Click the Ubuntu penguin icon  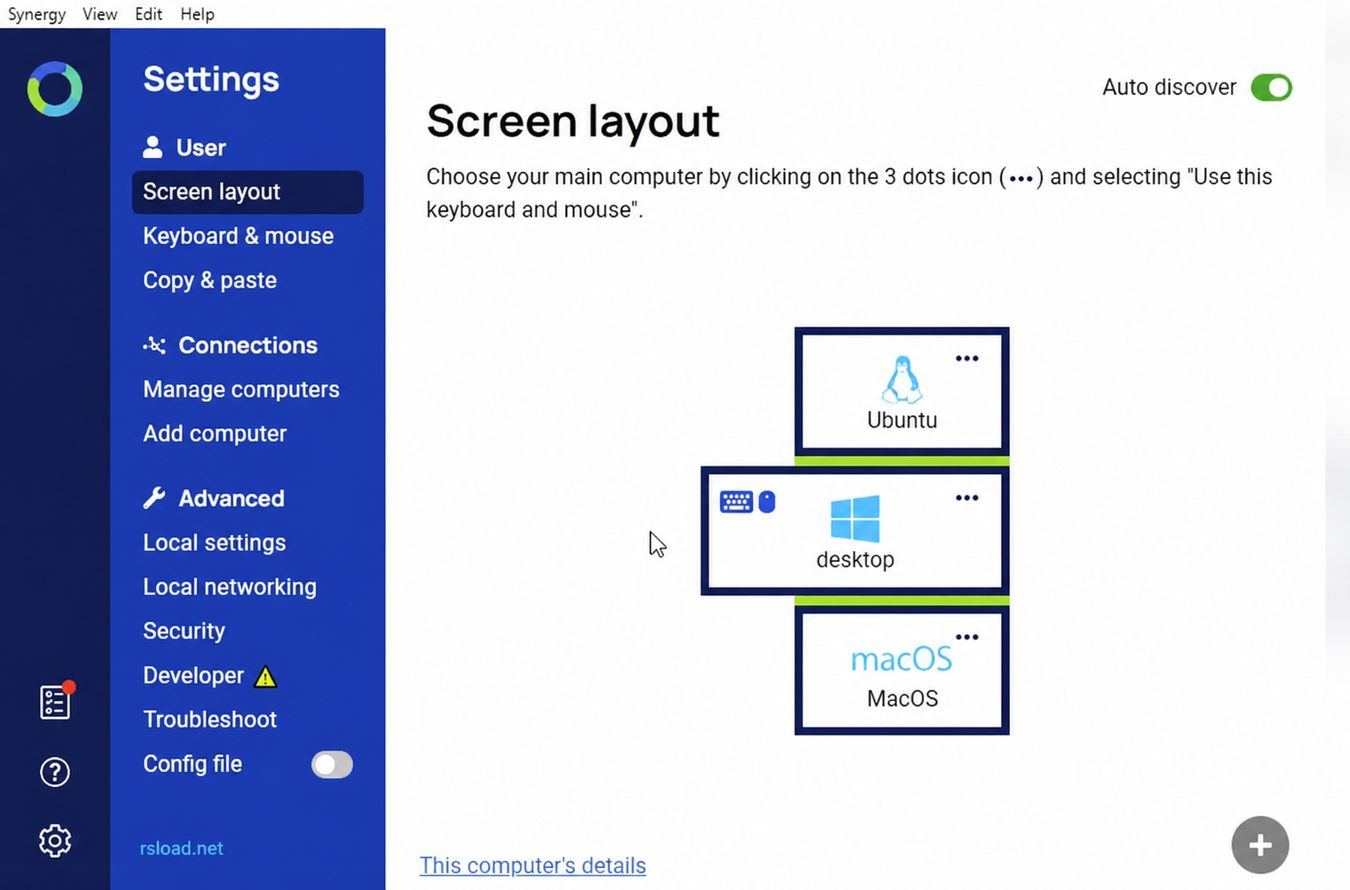(902, 379)
